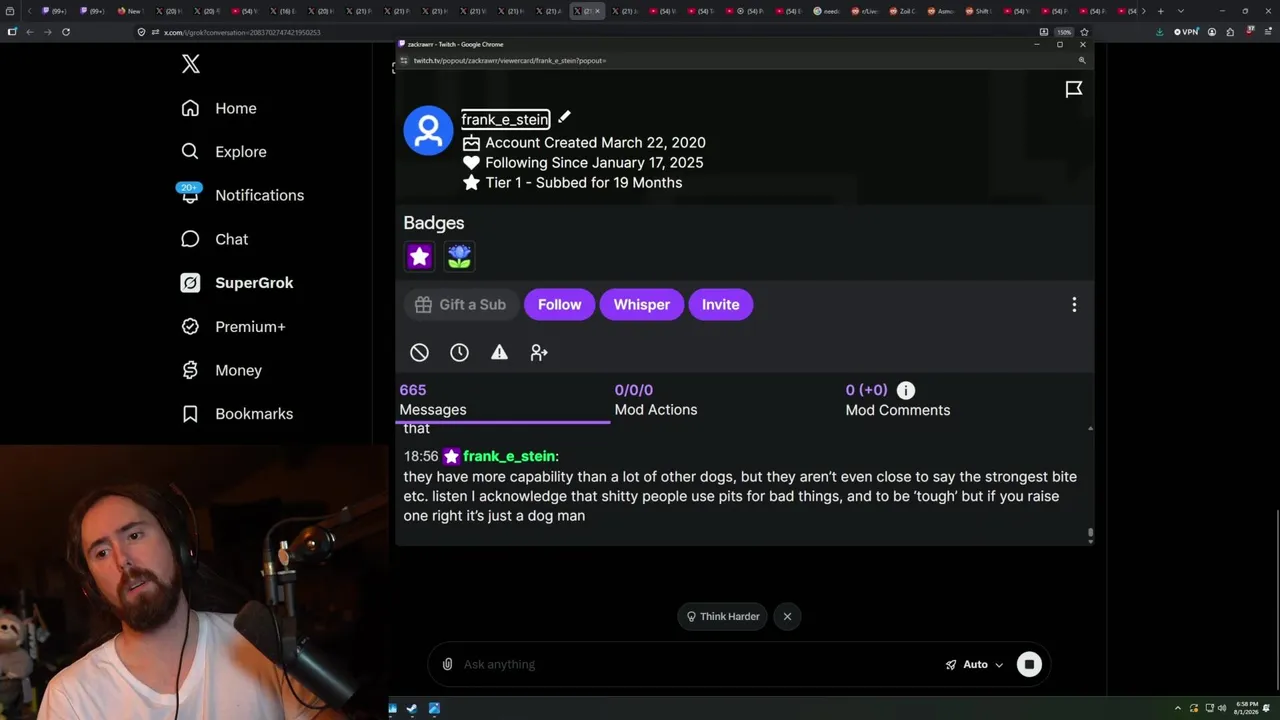This screenshot has height=720, width=1280.
Task: Click the timeout clock icon
Action: pyautogui.click(x=459, y=352)
